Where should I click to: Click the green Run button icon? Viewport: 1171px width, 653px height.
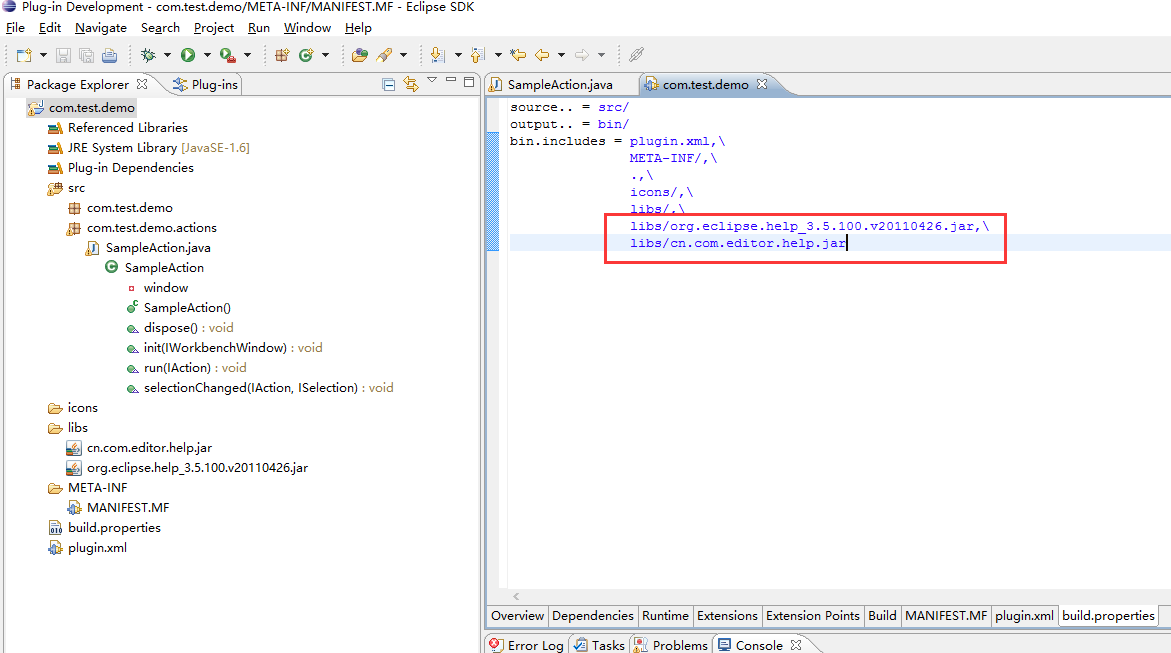[x=187, y=55]
